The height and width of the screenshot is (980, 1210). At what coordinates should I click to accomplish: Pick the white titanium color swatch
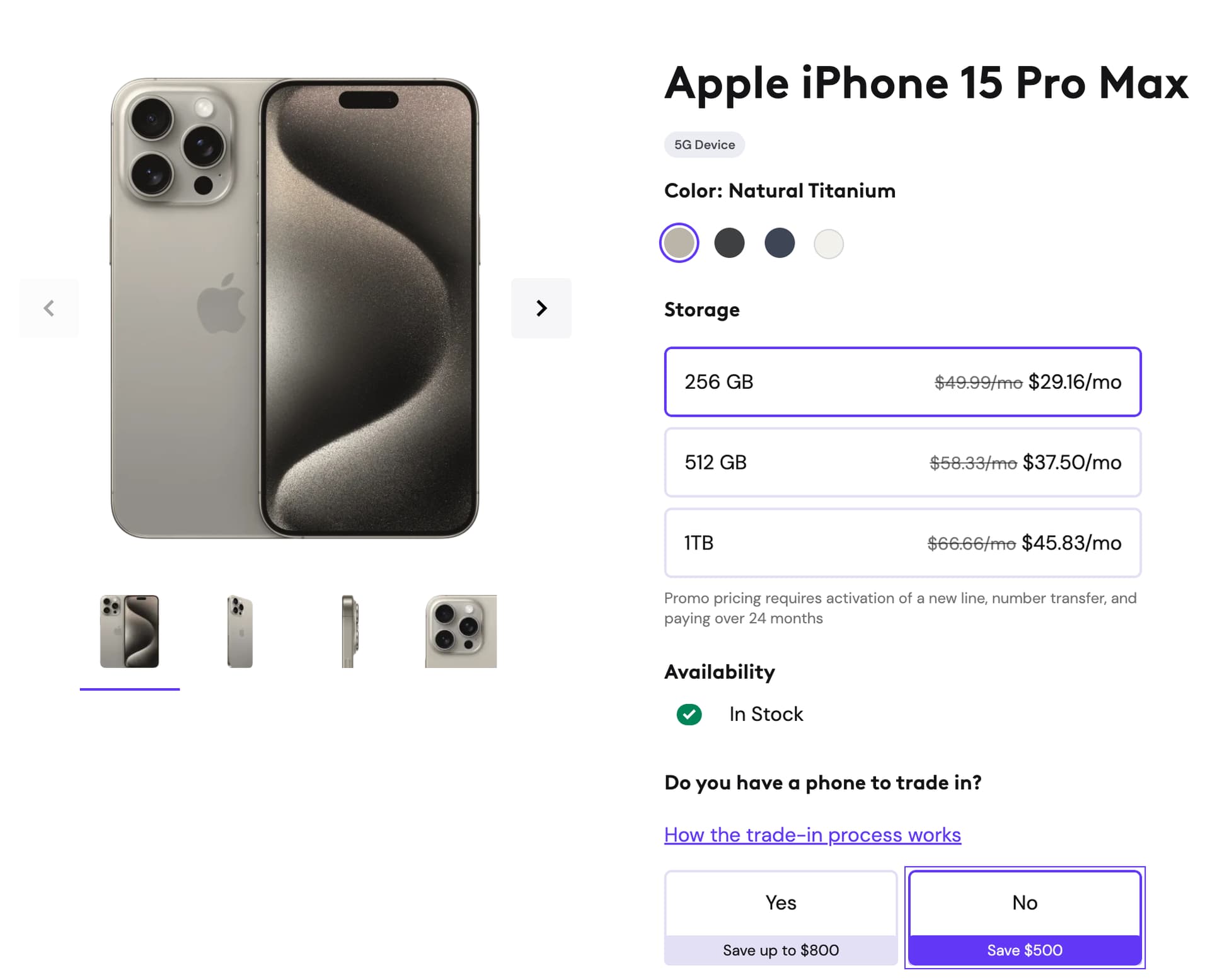point(829,244)
